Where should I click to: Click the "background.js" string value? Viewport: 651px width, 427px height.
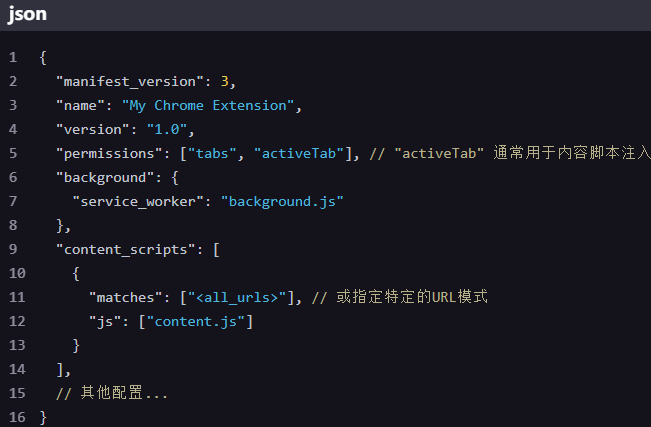[x=282, y=201]
